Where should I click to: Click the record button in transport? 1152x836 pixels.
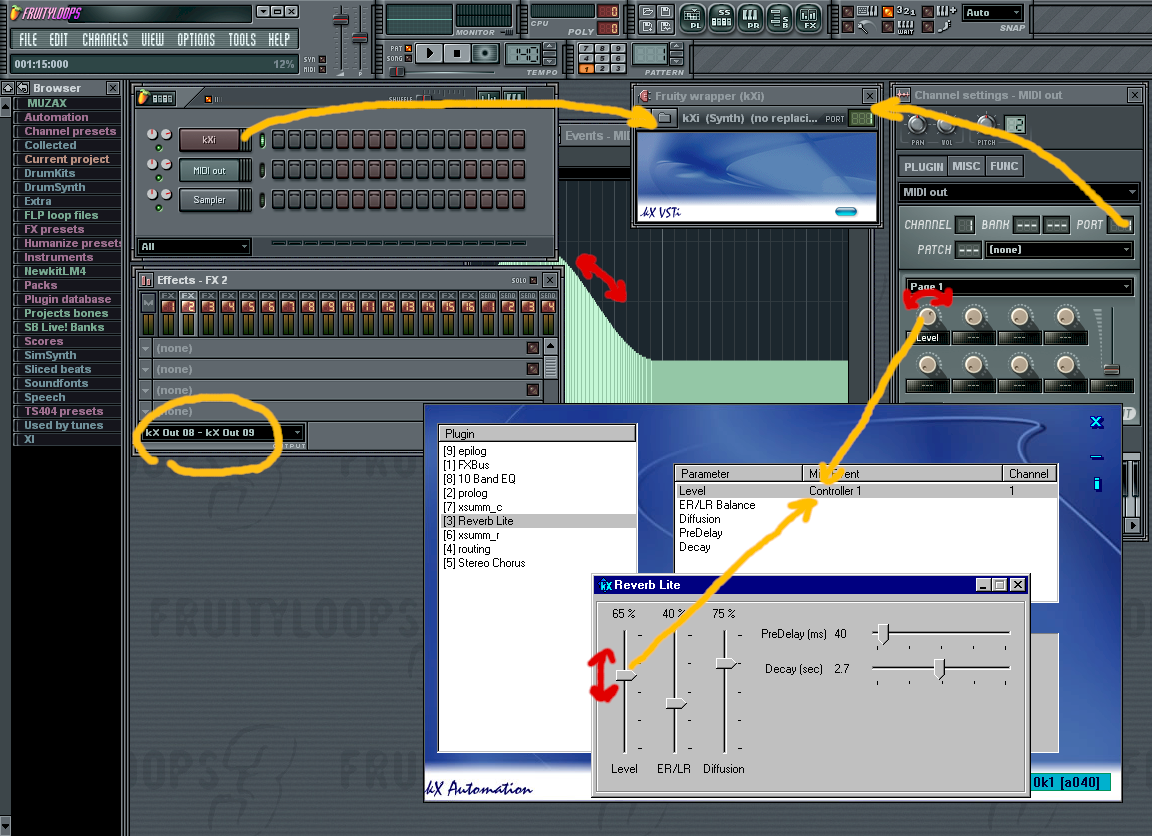pos(485,53)
